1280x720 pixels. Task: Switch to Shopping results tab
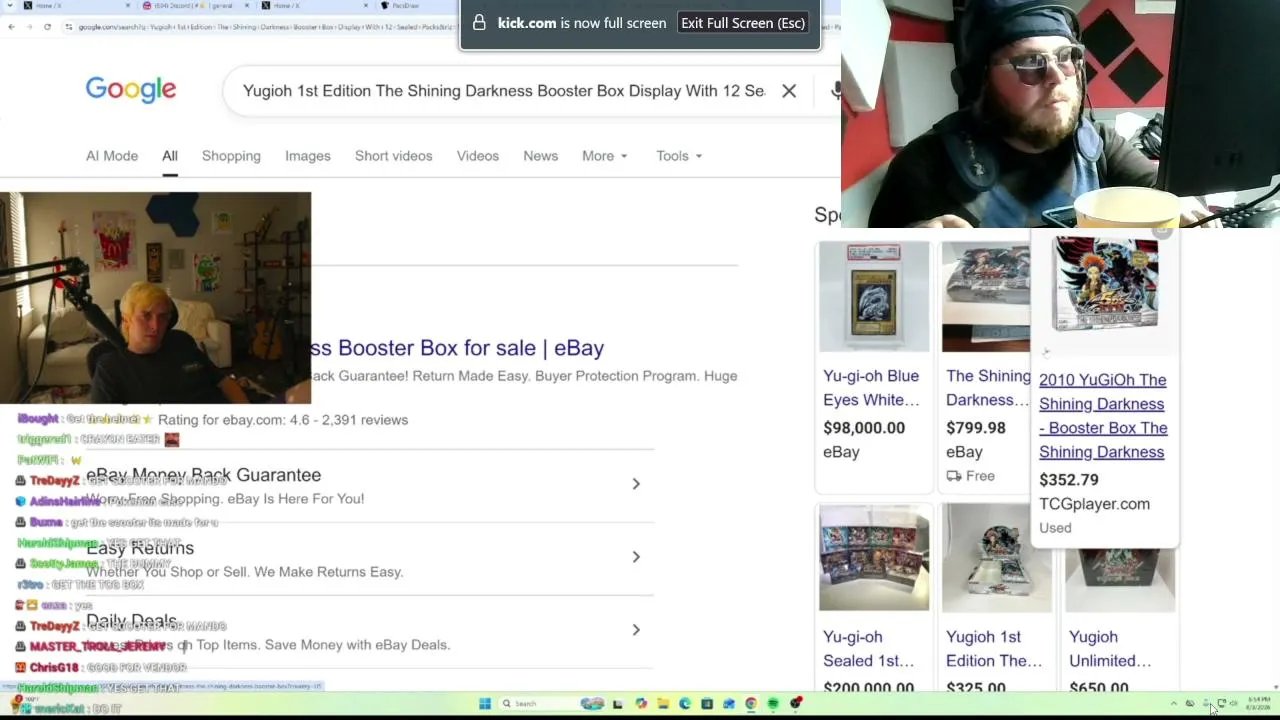(x=231, y=156)
